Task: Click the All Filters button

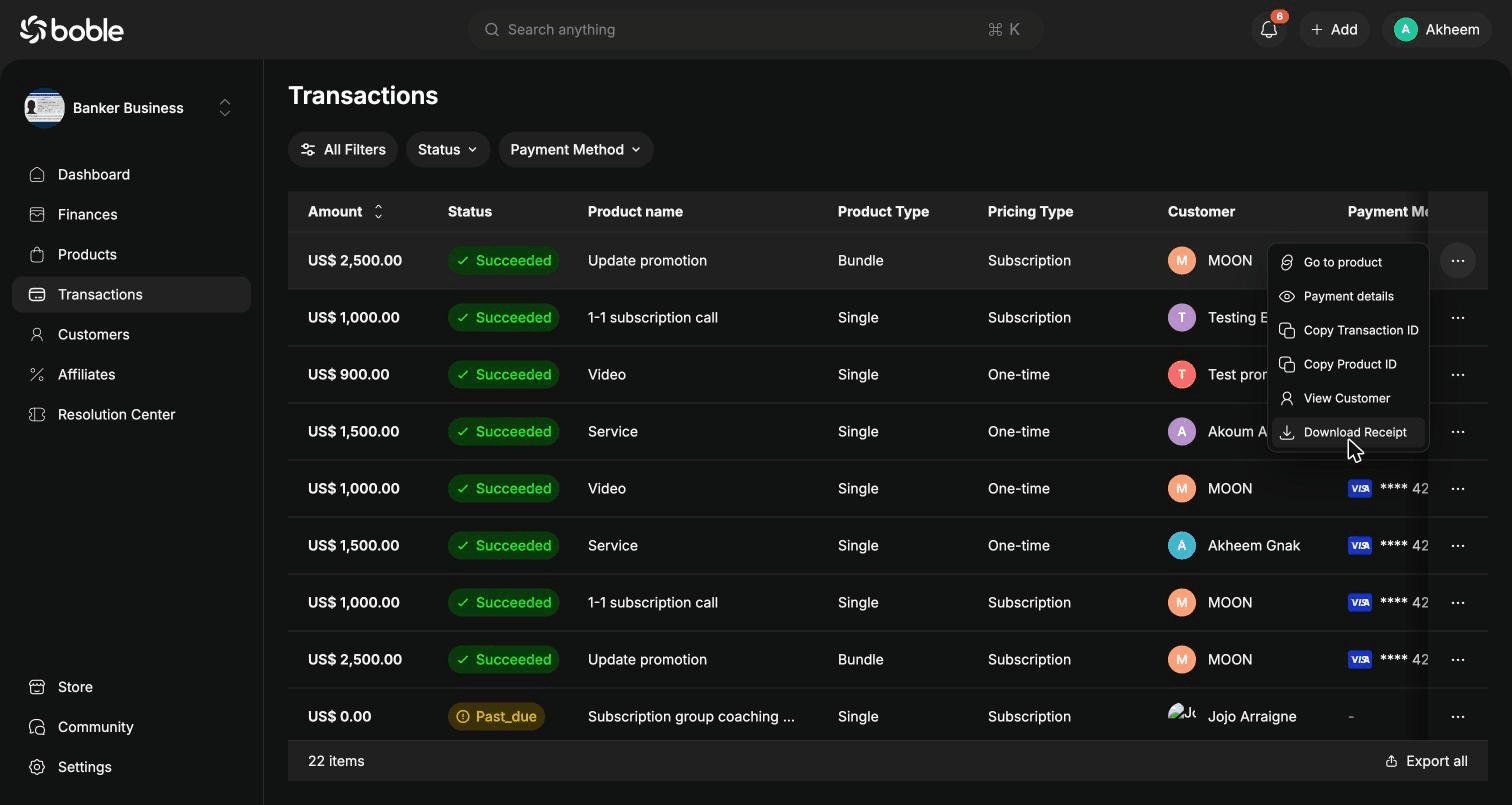Action: coord(343,149)
